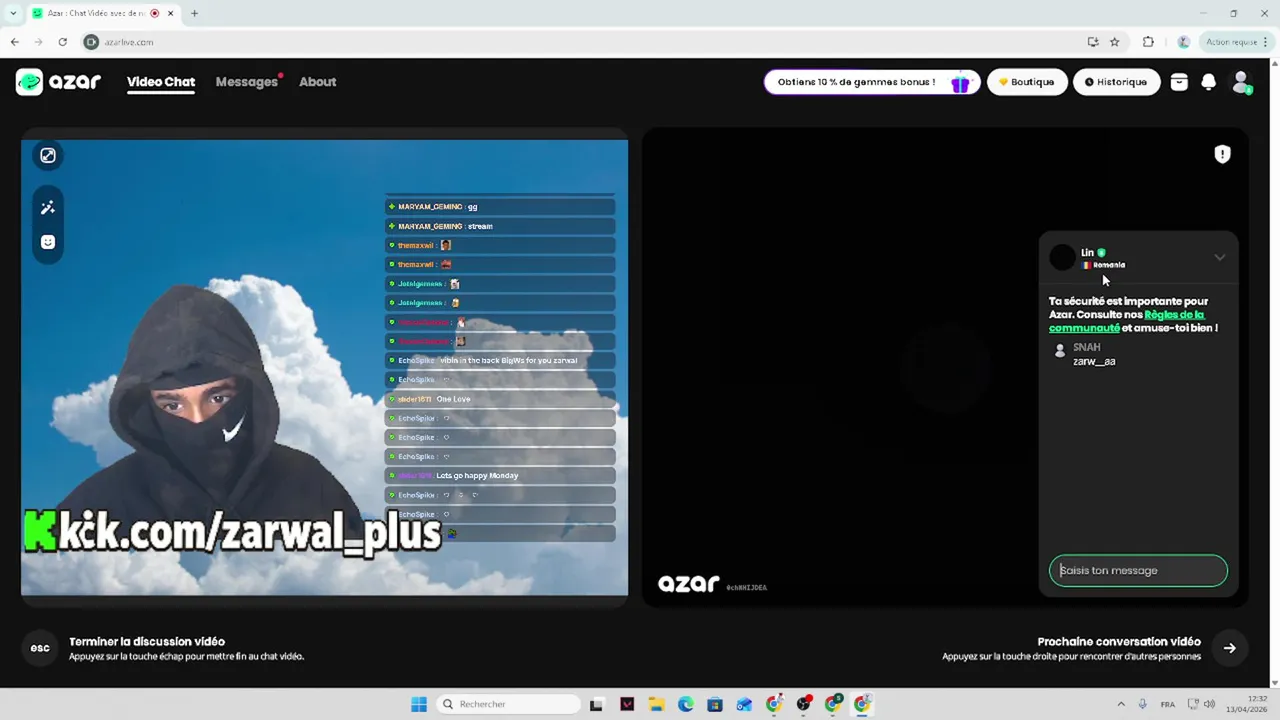Image resolution: width=1280 pixels, height=720 pixels.
Task: View site information icon
Action: (91, 42)
